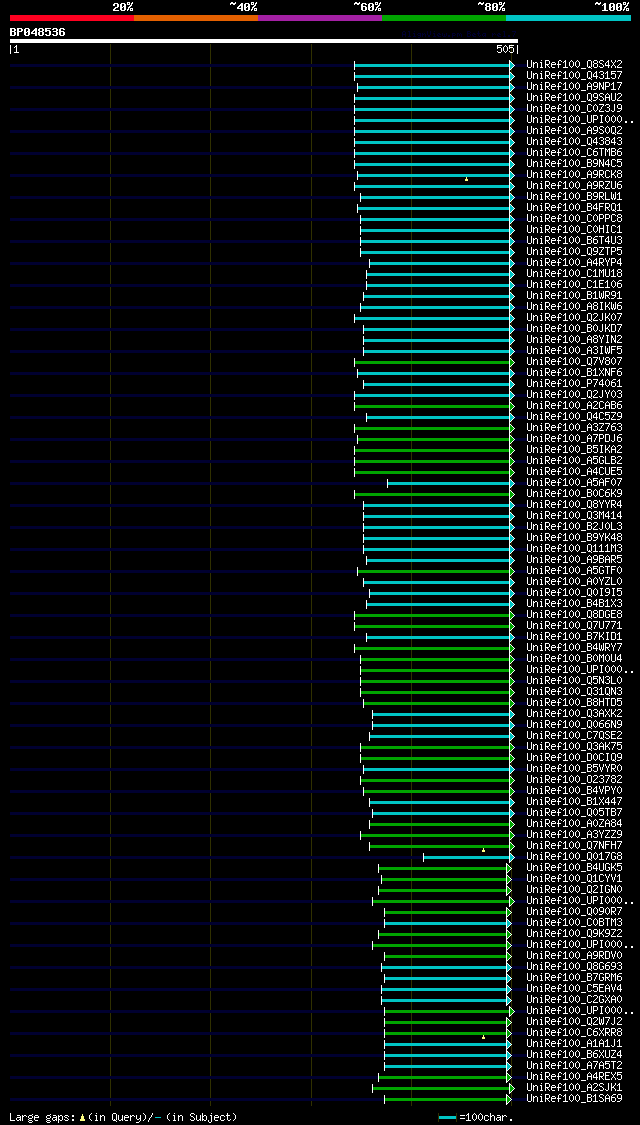
Task: Open hit UniRef100_B6T4U3
Action: coord(574,240)
